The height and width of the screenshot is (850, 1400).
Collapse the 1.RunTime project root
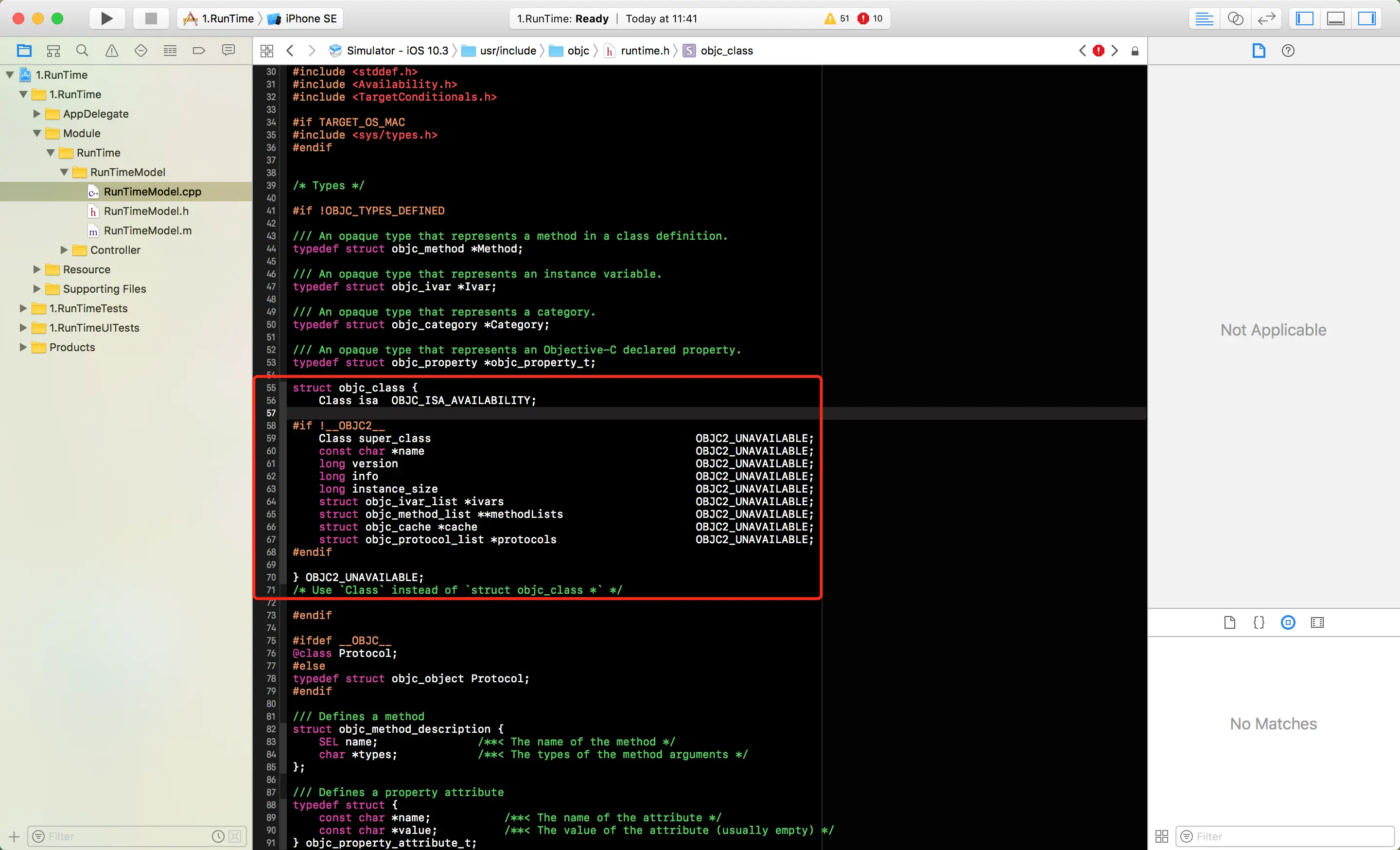click(10, 74)
